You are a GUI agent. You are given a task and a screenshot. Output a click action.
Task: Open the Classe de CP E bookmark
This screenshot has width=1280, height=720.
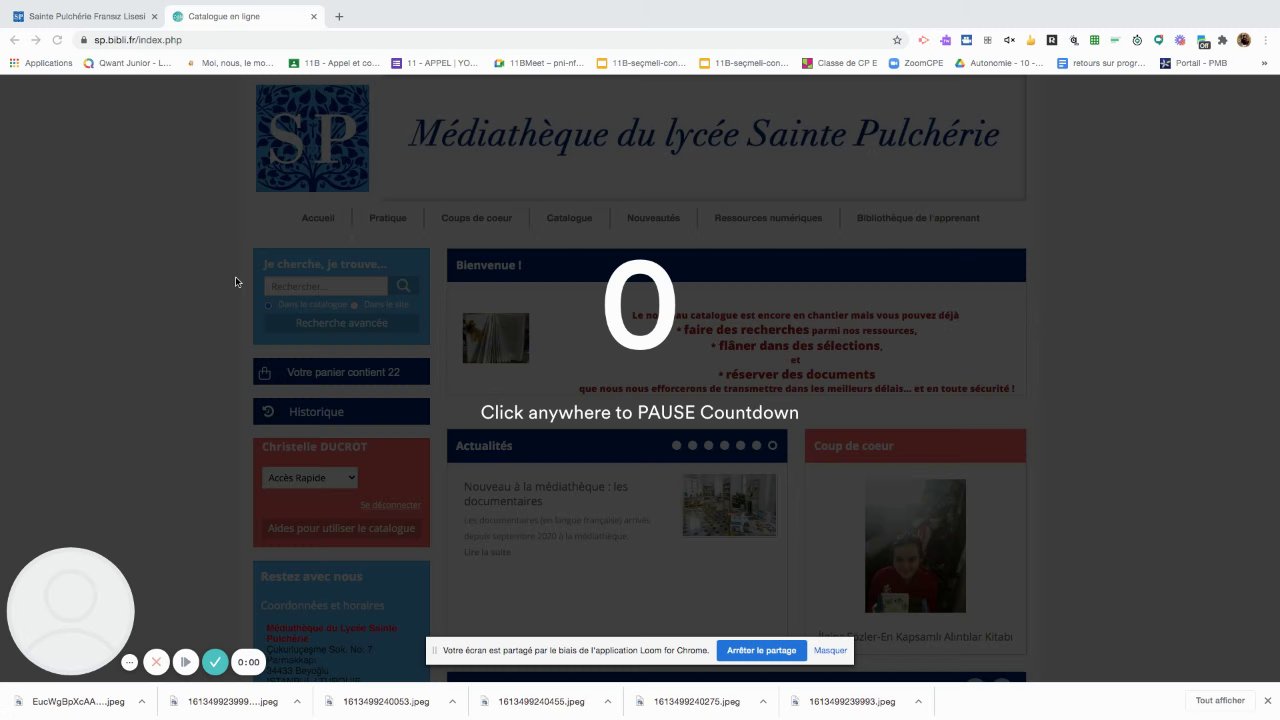click(x=840, y=63)
